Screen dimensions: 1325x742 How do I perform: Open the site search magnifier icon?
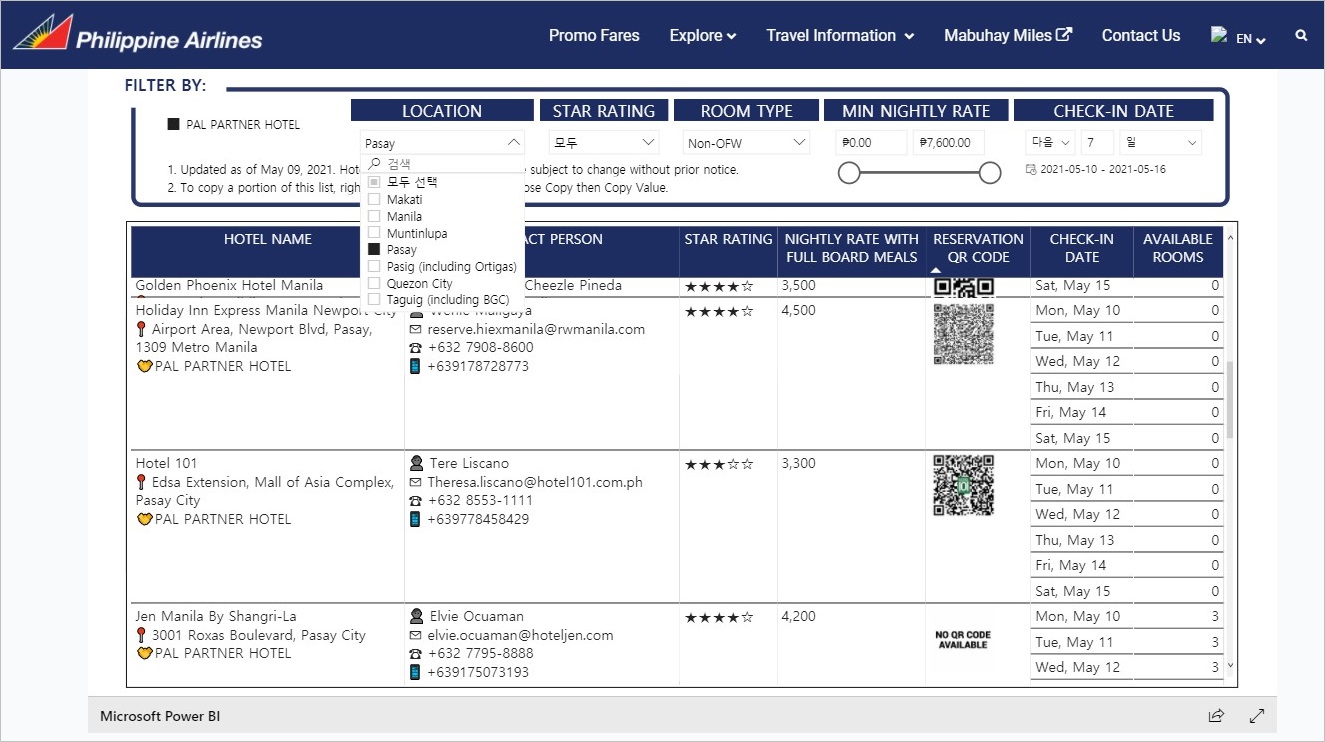tap(1301, 35)
